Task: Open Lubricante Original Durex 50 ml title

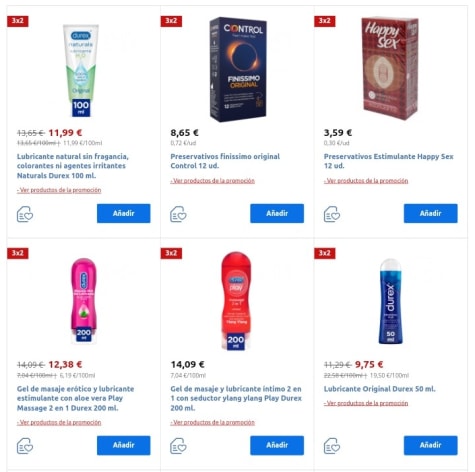Action: (x=380, y=389)
